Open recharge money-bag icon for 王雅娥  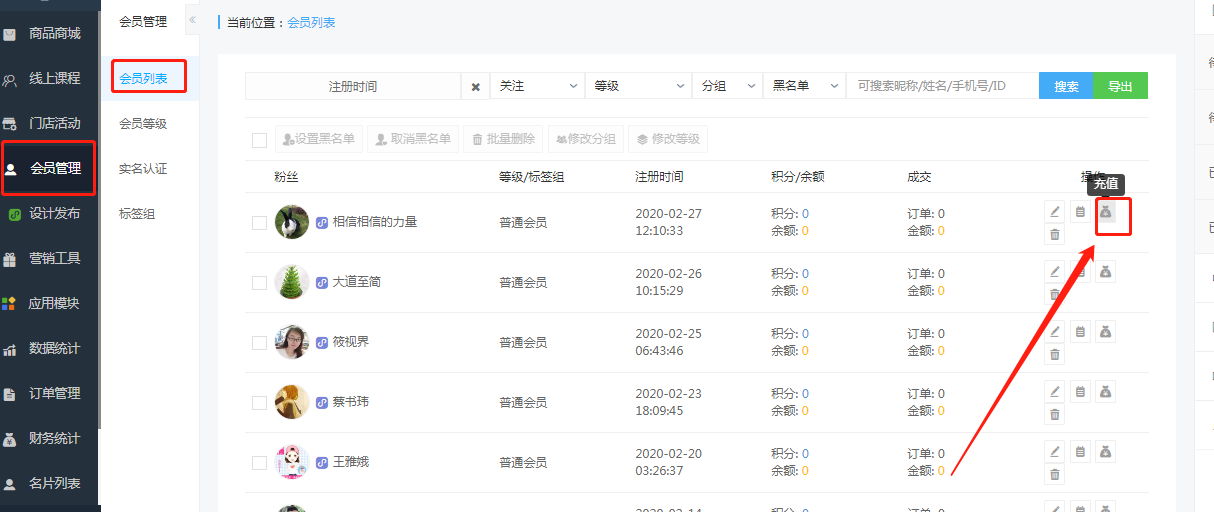1105,451
